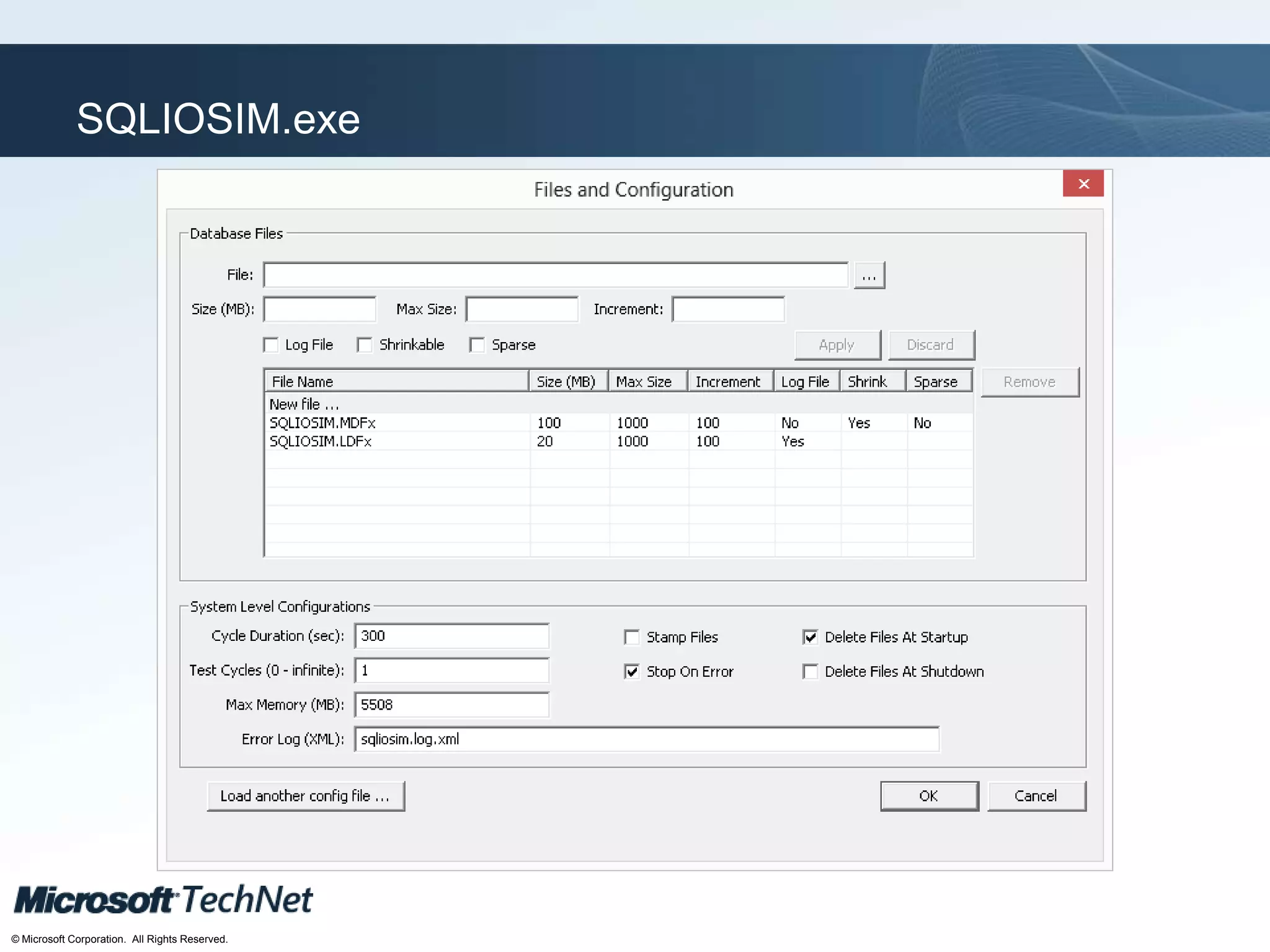Click Shrink value 'Yes' for SQLIOSIM.MDFx
This screenshot has width=1270, height=952.
point(859,423)
